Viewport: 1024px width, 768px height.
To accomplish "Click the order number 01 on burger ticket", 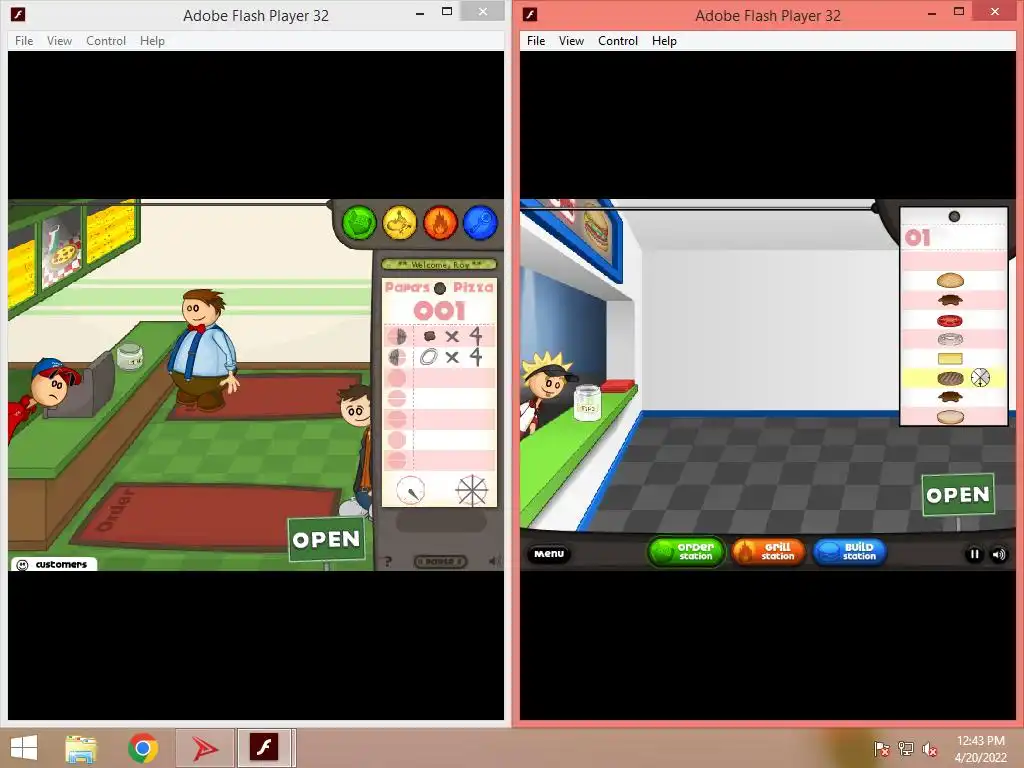I will (x=918, y=237).
